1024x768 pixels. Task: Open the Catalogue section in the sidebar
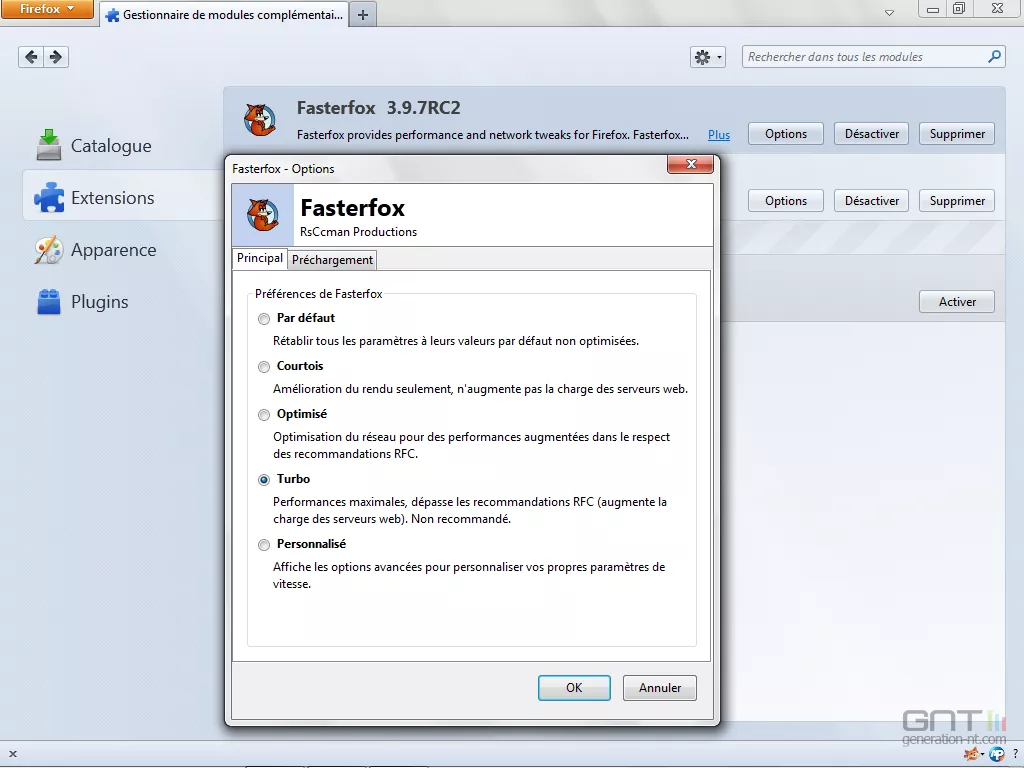(110, 145)
